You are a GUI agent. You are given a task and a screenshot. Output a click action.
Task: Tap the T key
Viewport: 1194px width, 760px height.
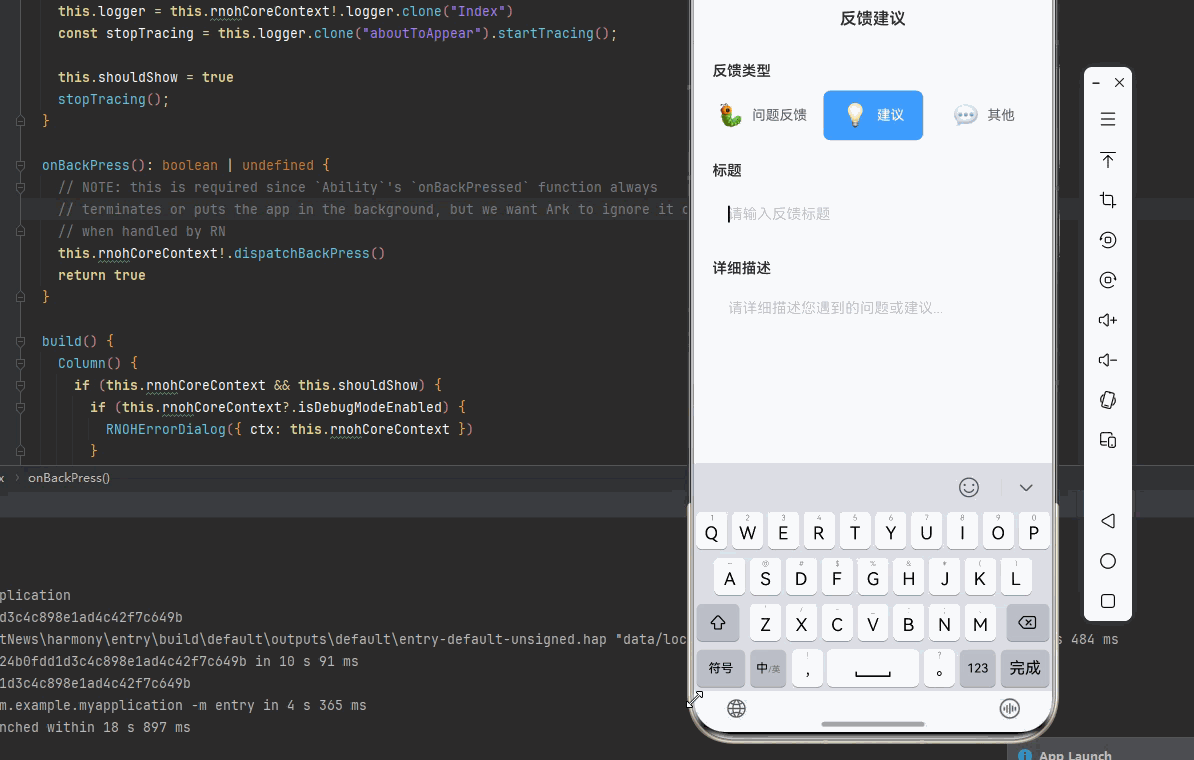tap(854, 532)
